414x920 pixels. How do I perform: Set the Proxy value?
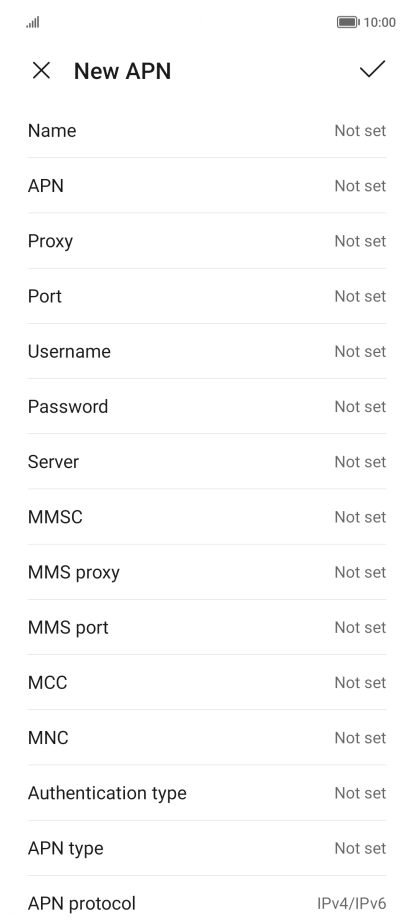(x=207, y=241)
